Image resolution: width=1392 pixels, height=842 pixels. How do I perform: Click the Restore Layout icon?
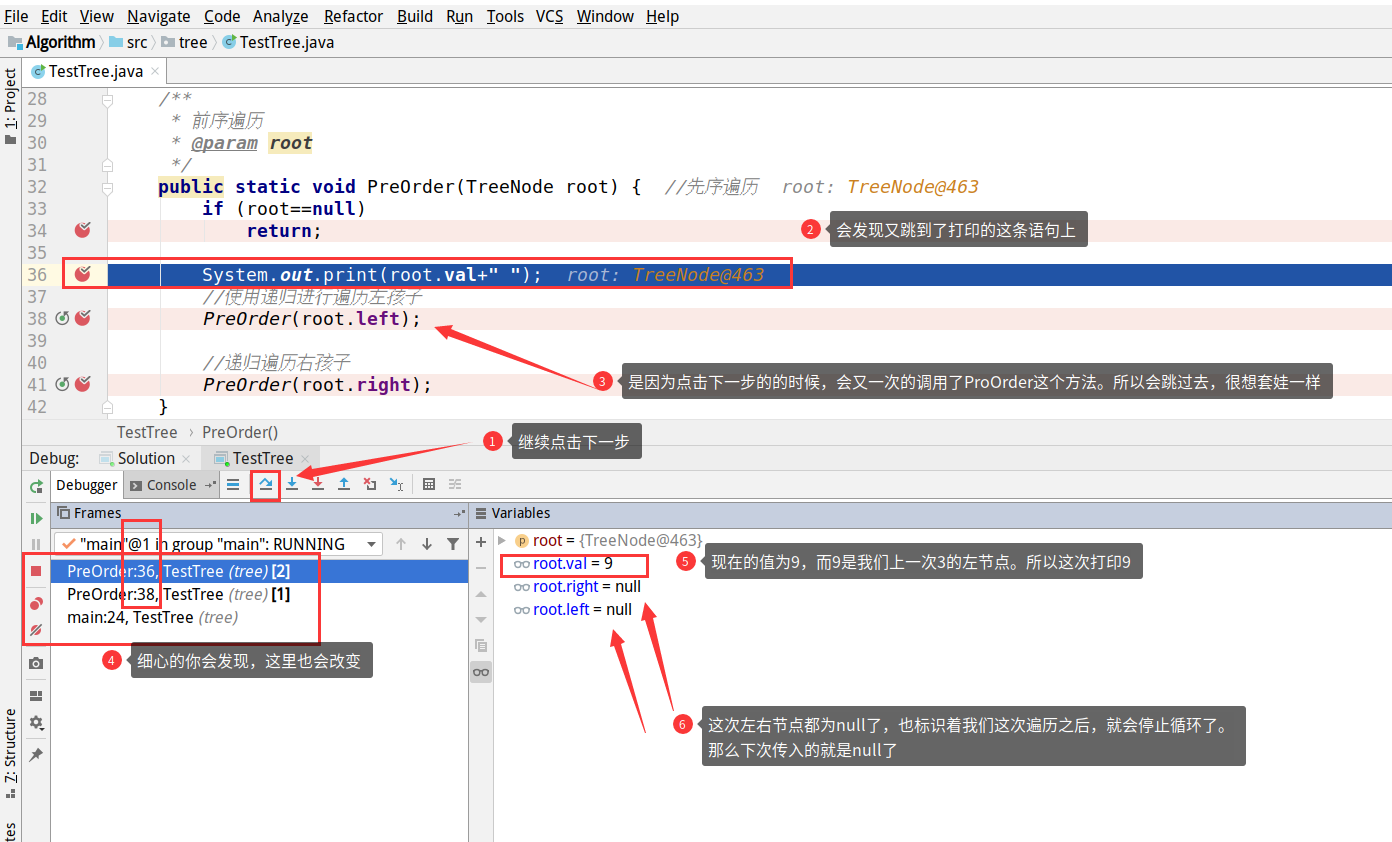coord(36,695)
